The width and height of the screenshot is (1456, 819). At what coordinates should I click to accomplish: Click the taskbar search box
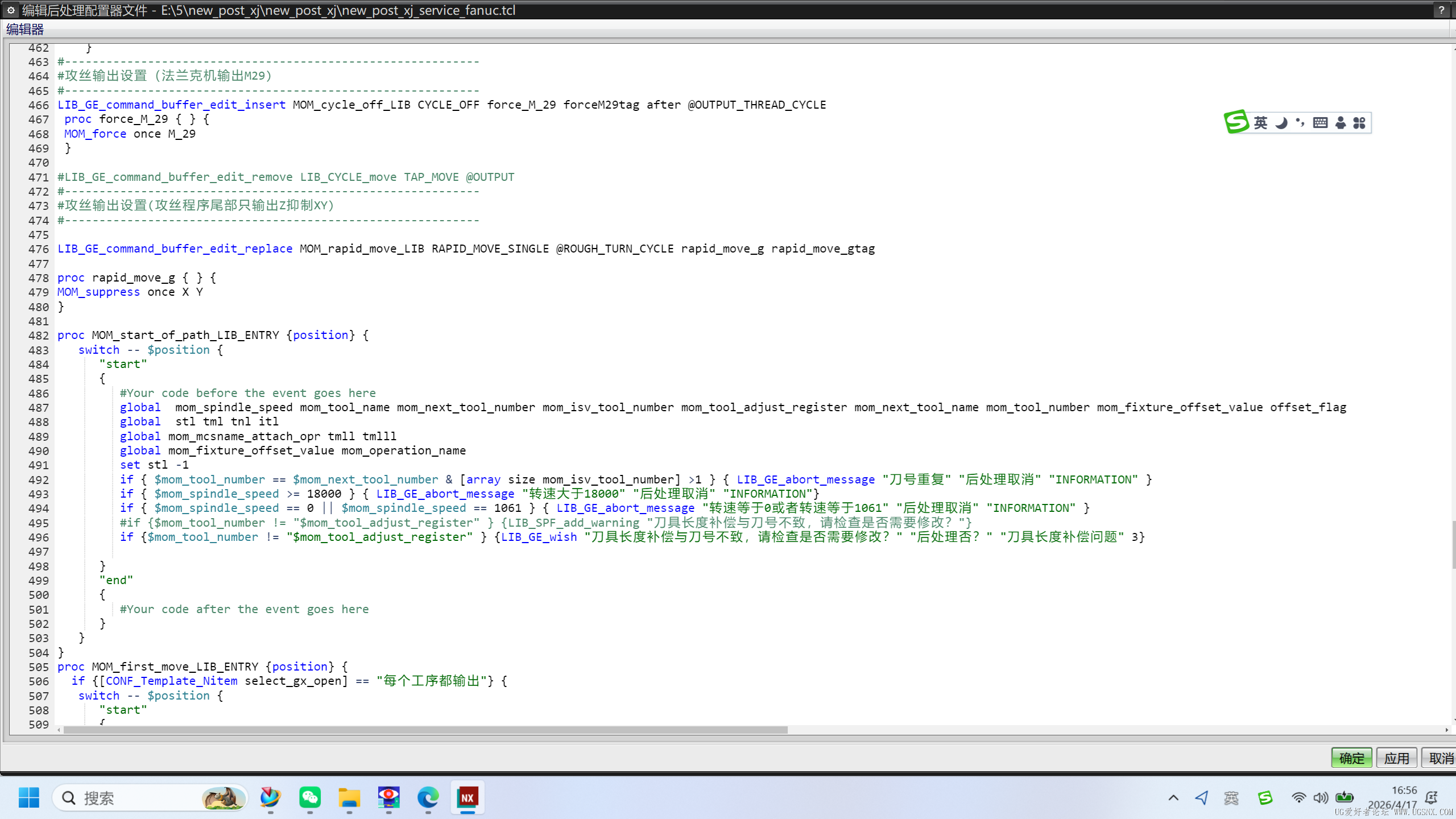click(150, 798)
